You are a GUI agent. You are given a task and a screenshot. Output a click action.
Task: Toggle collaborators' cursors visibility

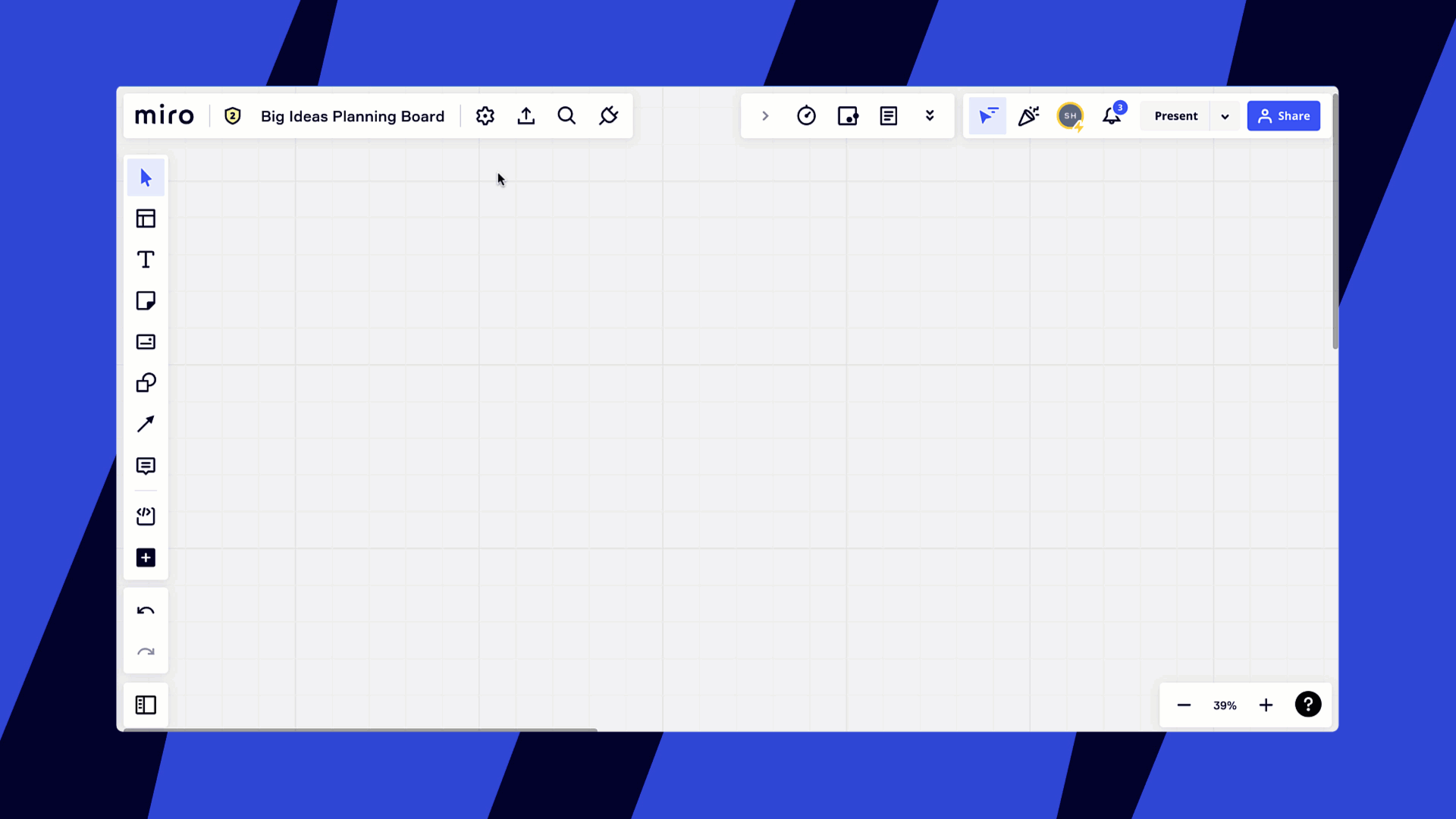[987, 116]
